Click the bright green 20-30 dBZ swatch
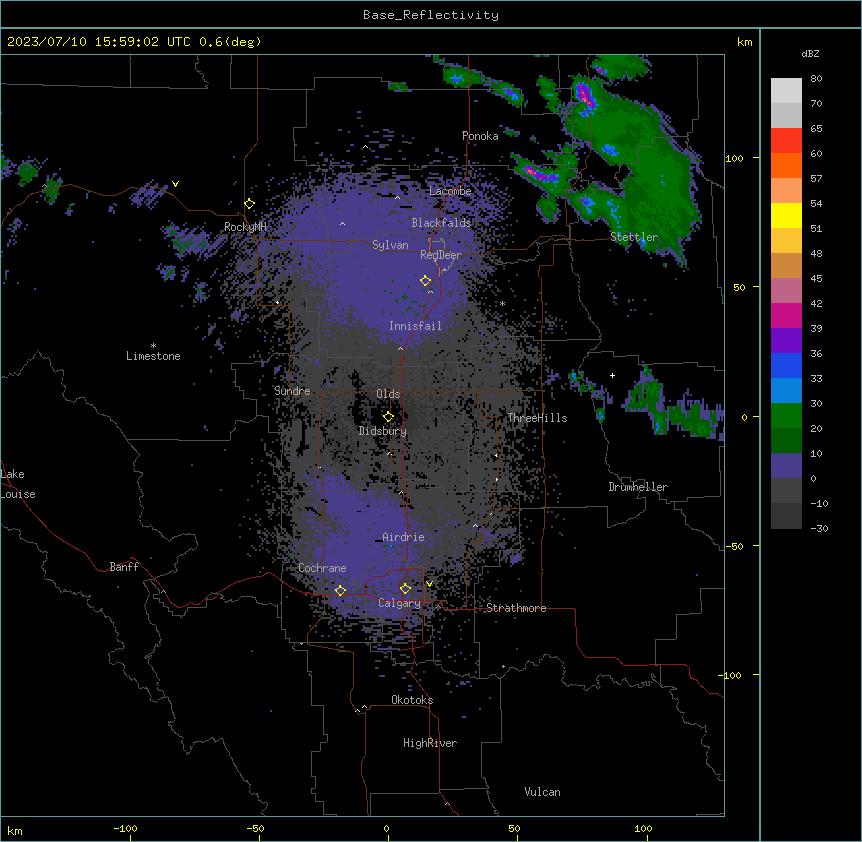The width and height of the screenshot is (862, 842). pos(786,416)
